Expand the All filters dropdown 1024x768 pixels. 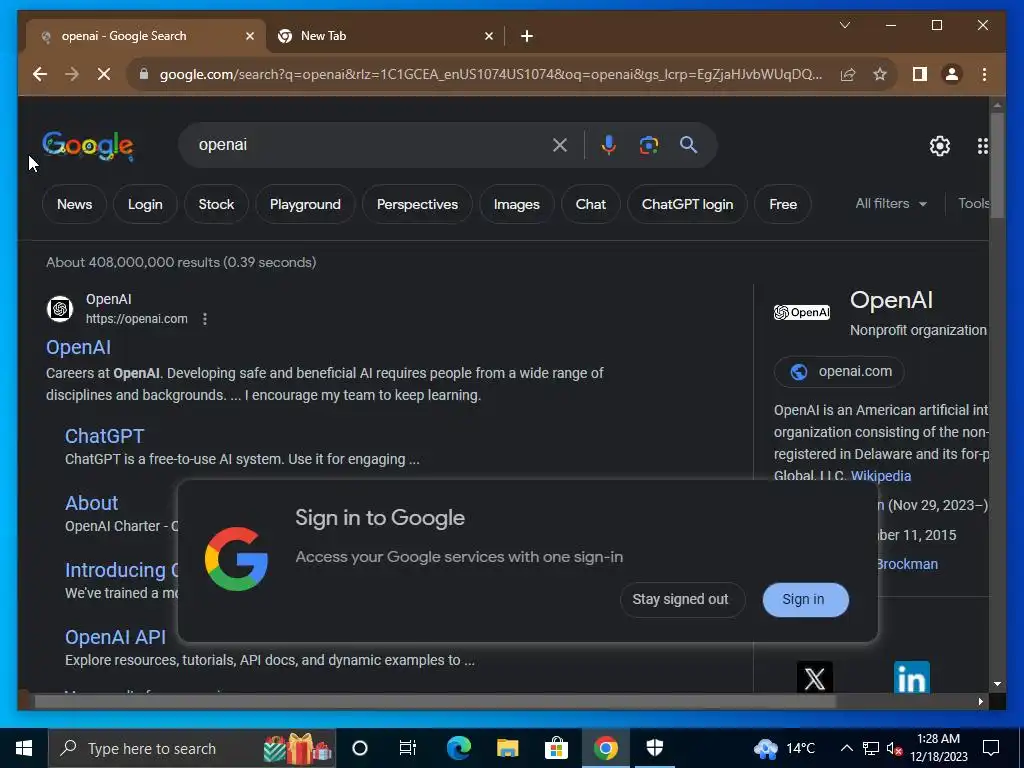(891, 204)
